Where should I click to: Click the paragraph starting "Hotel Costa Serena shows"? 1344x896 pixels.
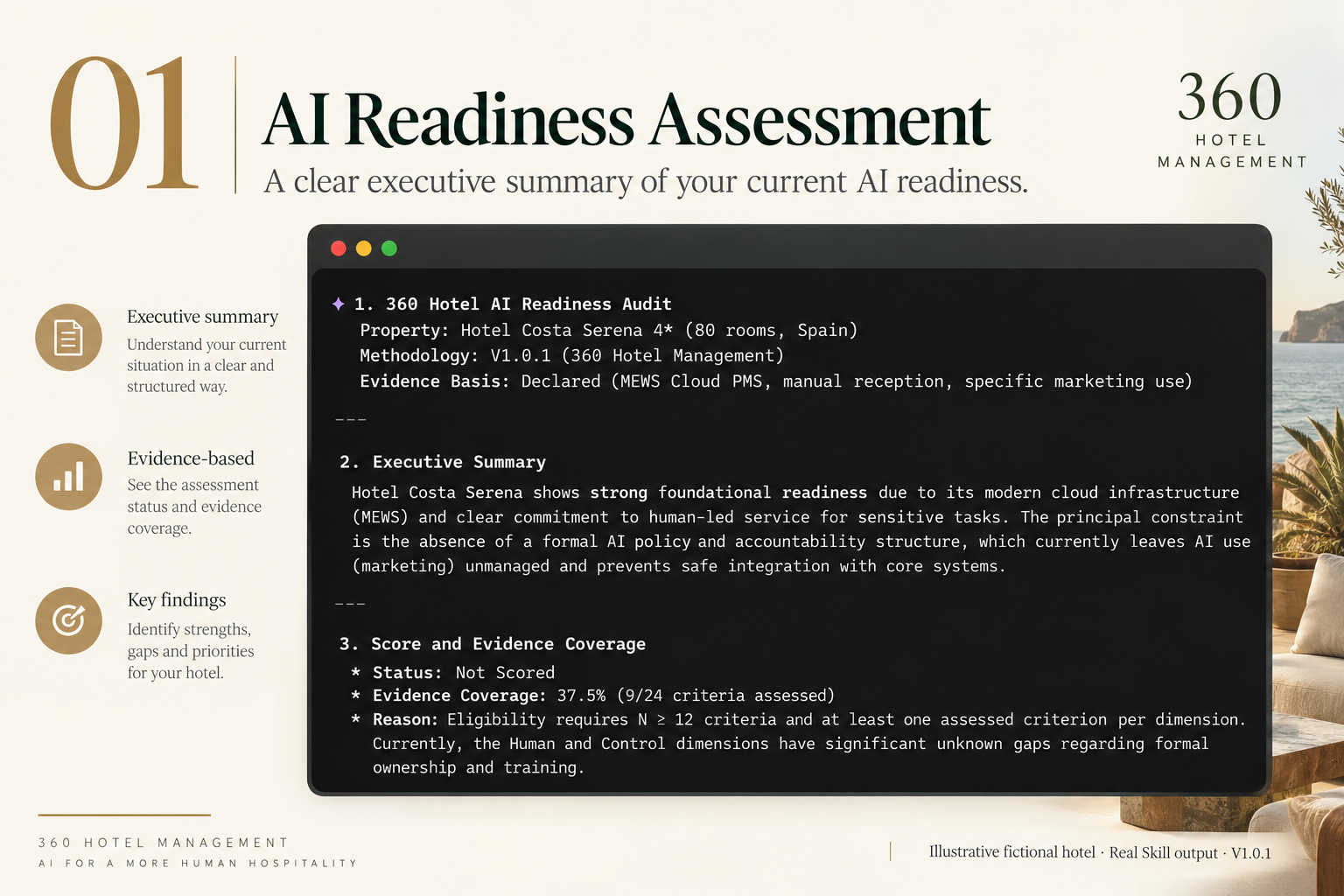[x=801, y=529]
